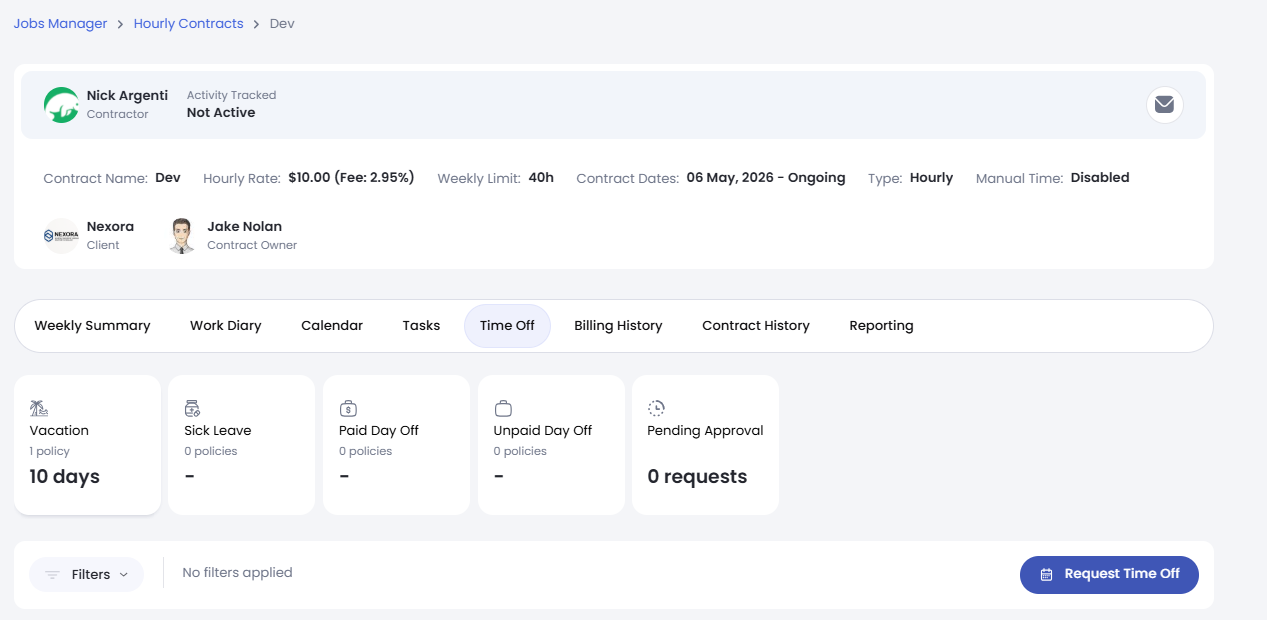This screenshot has width=1267, height=620.
Task: Switch to the Reporting tab
Action: coord(881,326)
